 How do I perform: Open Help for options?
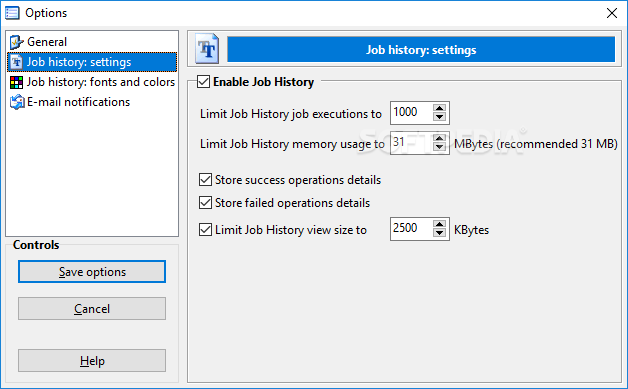[92, 361]
